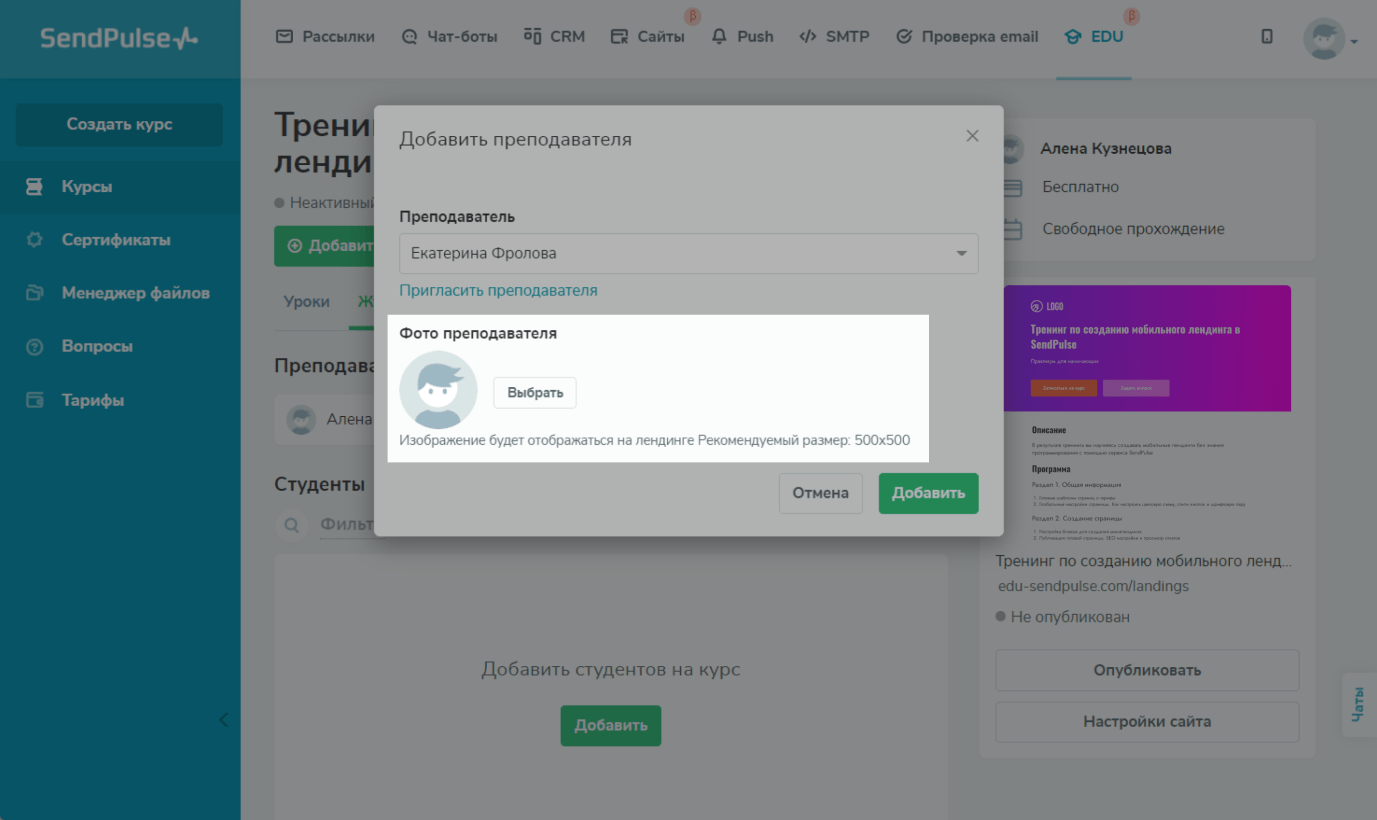Click the teacher photo avatar placeholder
This screenshot has width=1377, height=820.
click(438, 390)
